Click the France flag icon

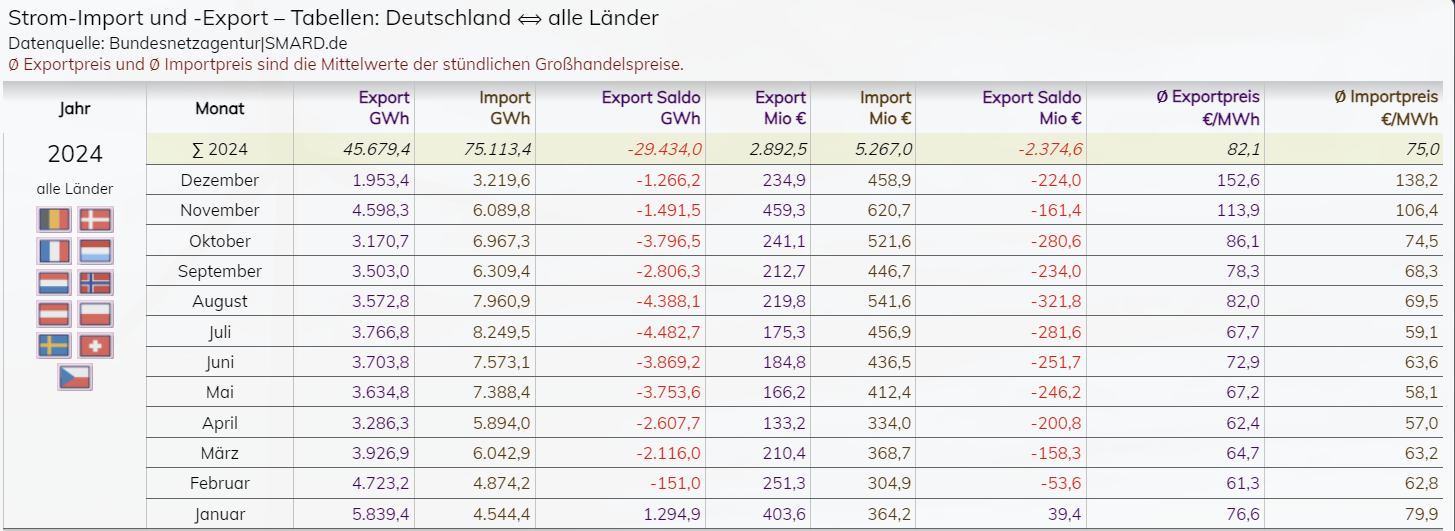point(54,251)
